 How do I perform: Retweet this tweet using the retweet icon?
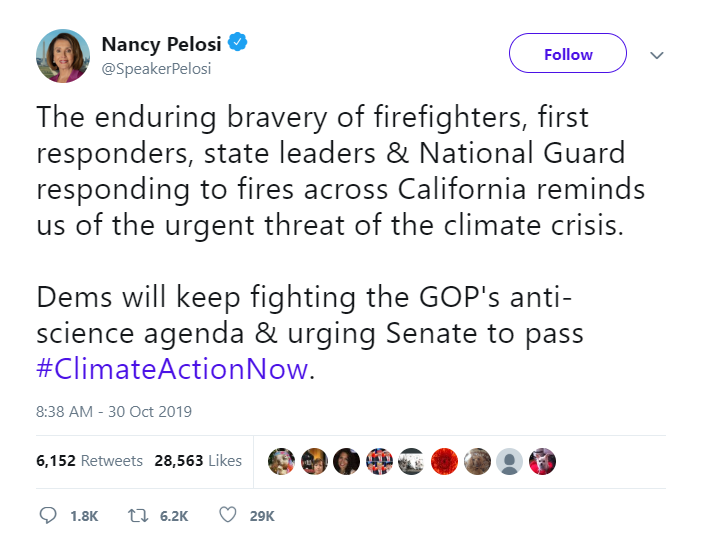coord(136,515)
